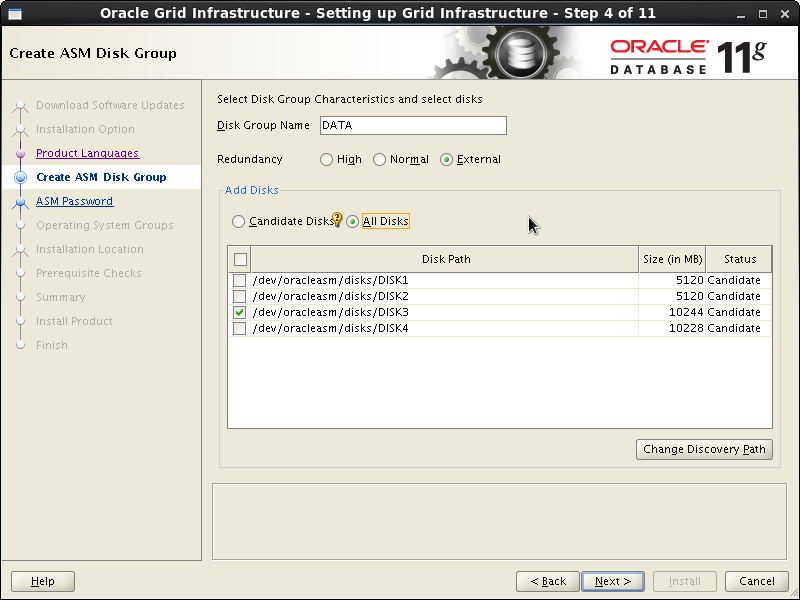Screen dimensions: 800x600
Task: Click the Finish step
Action: click(x=52, y=345)
